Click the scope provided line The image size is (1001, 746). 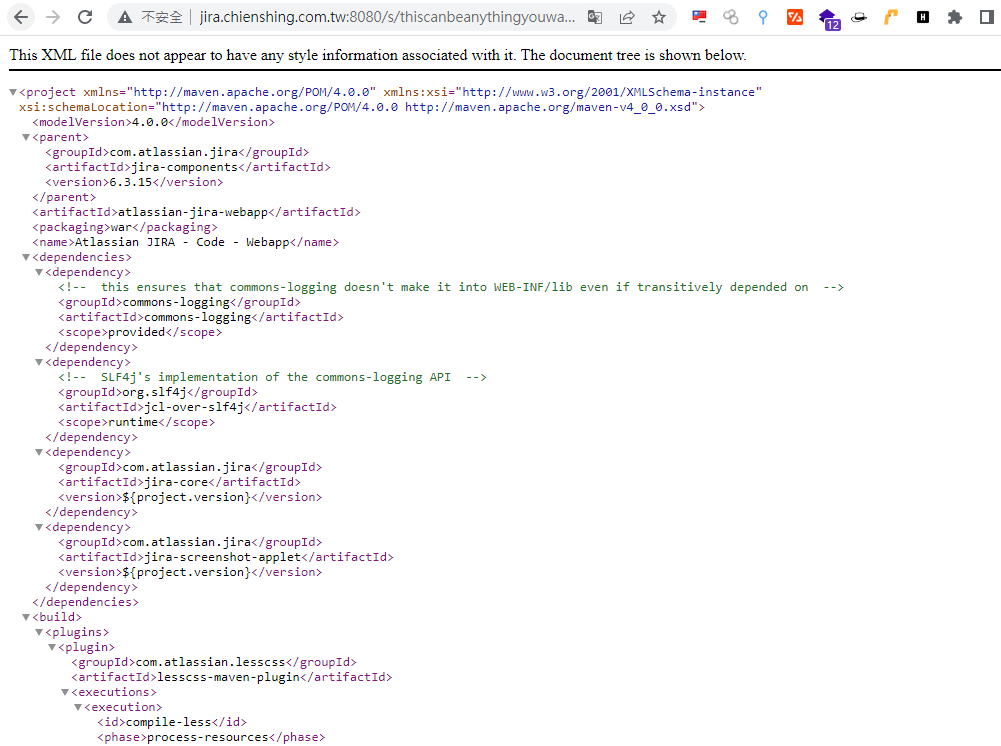click(x=140, y=332)
